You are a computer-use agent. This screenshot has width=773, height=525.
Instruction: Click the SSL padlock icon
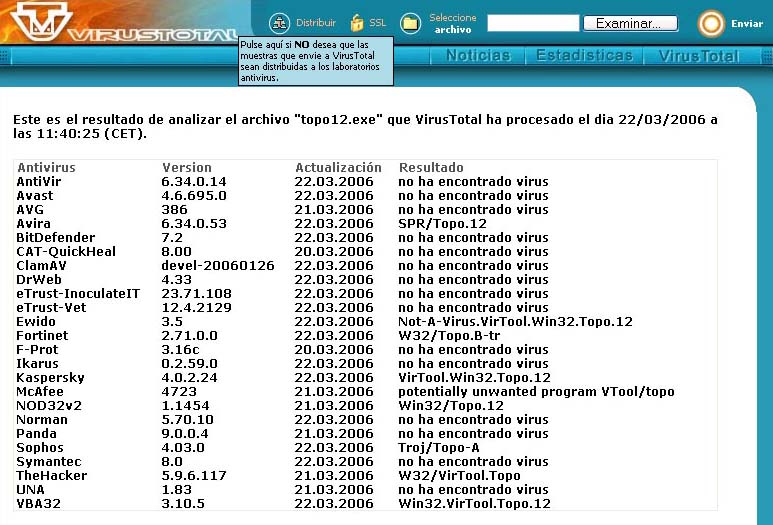[357, 23]
